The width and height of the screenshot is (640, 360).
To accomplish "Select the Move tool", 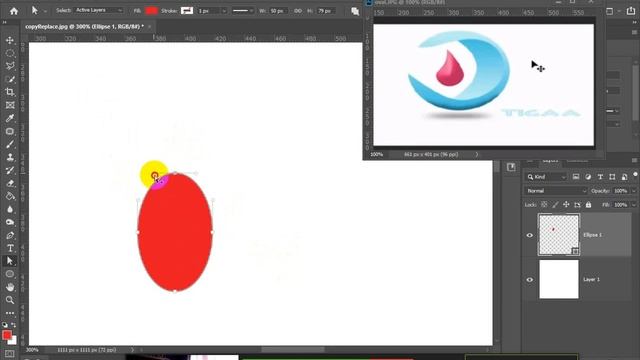I will point(10,40).
